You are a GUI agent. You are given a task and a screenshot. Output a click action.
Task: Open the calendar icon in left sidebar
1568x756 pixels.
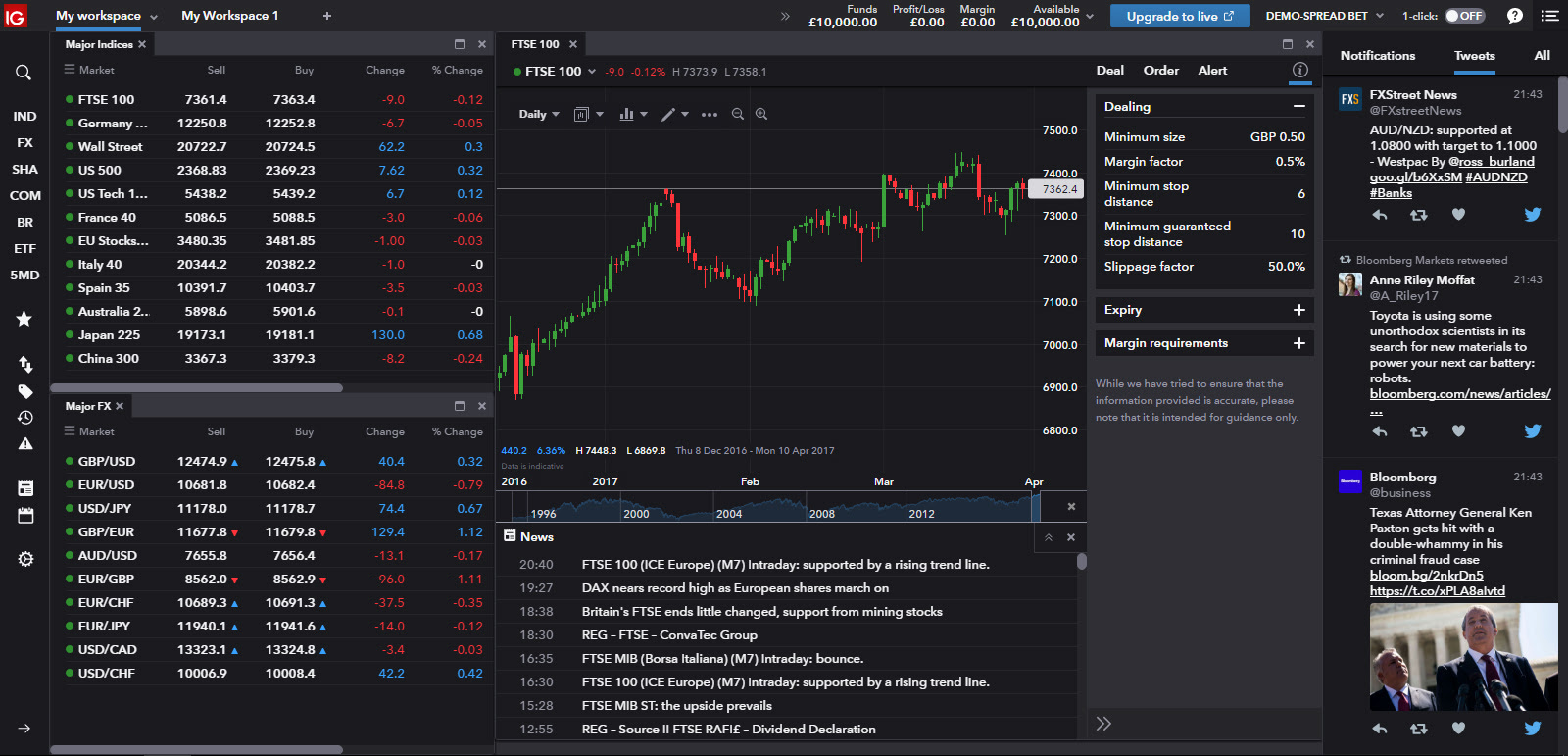[25, 516]
